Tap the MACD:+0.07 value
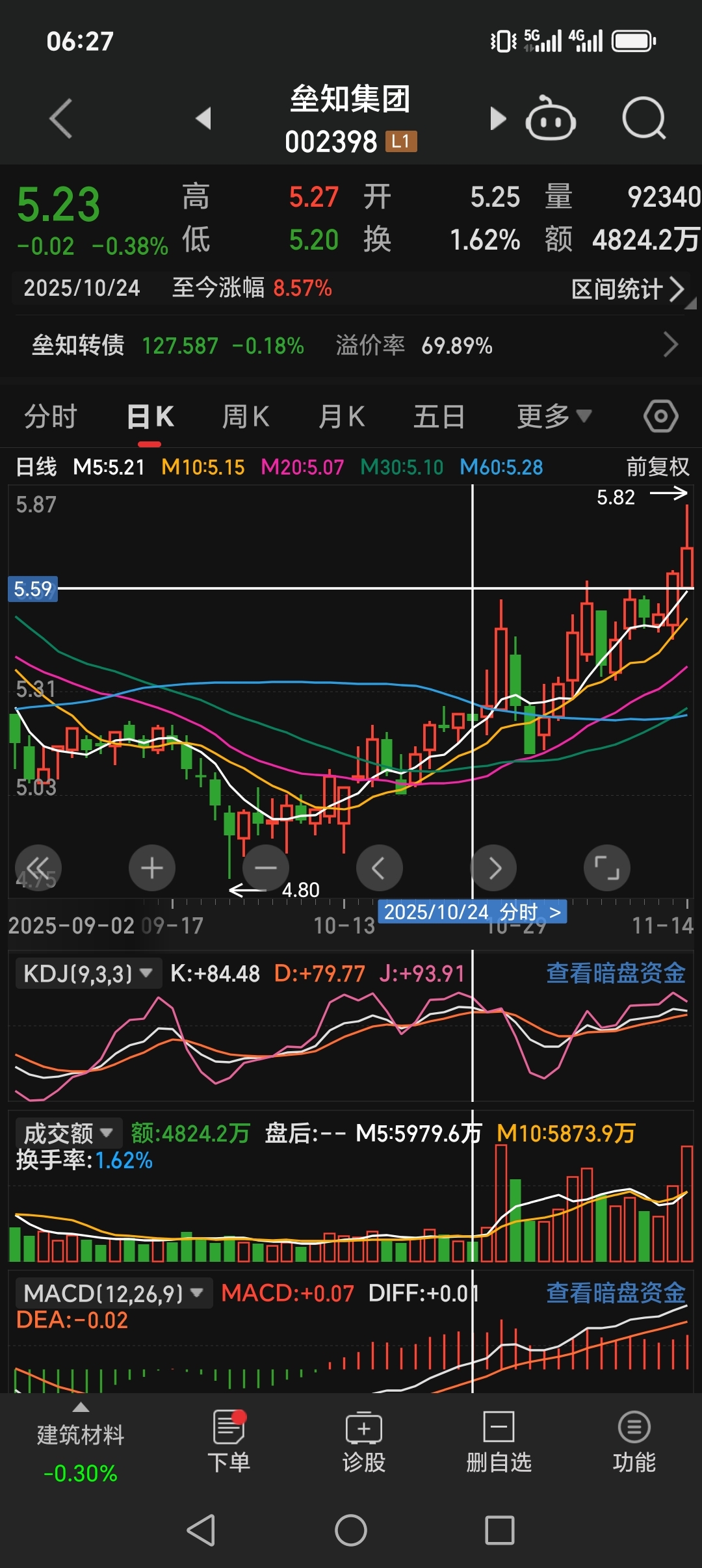Screen dimensions: 702x1568 [287, 1293]
